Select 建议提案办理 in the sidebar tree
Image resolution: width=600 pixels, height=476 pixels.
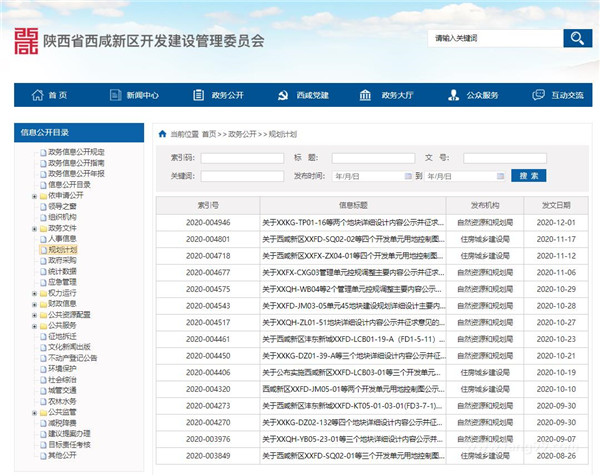click(69, 434)
